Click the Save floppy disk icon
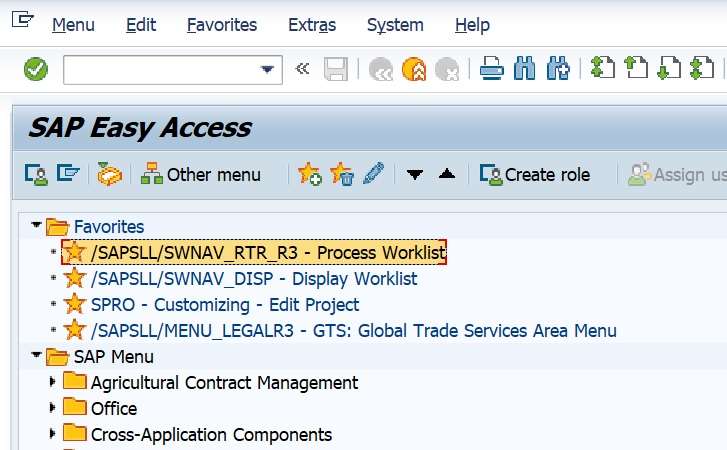 pyautogui.click(x=336, y=70)
